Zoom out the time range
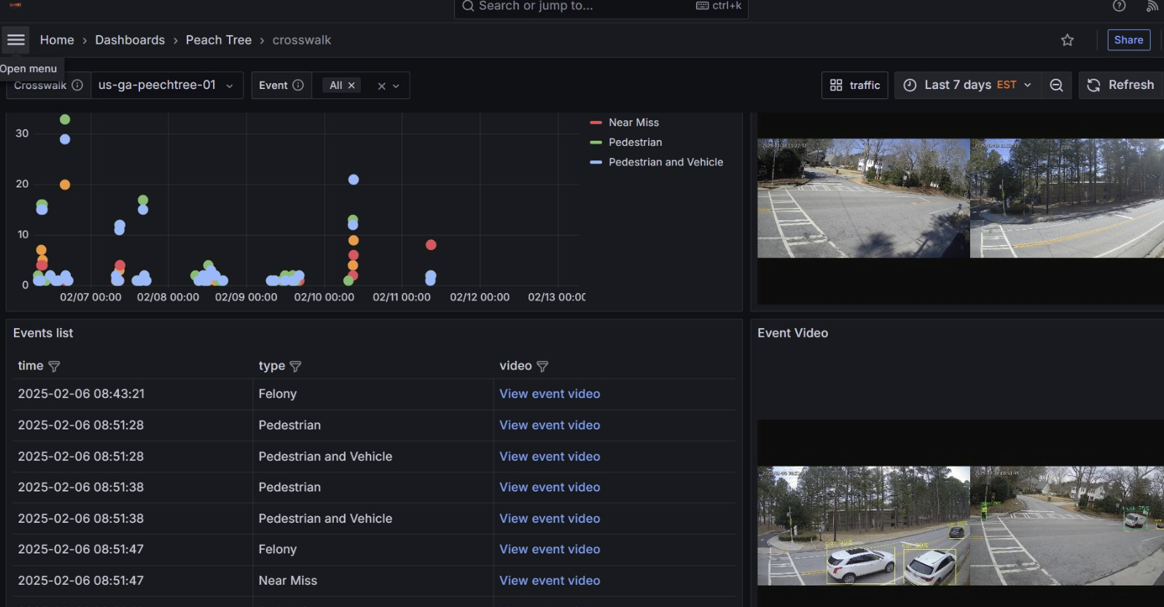The height and width of the screenshot is (607, 1164). pyautogui.click(x=1056, y=85)
